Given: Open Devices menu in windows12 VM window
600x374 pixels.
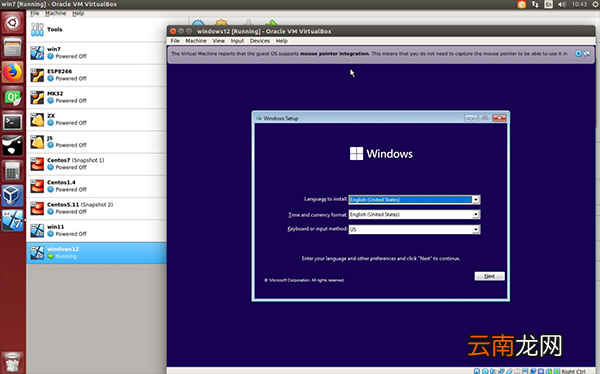Looking at the screenshot, I should pyautogui.click(x=260, y=41).
